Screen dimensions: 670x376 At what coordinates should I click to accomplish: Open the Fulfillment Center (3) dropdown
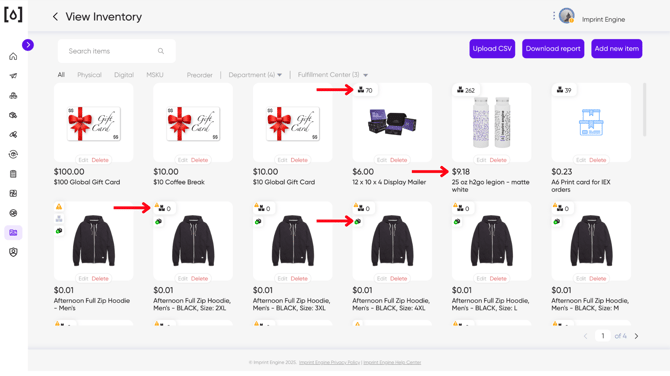click(332, 75)
